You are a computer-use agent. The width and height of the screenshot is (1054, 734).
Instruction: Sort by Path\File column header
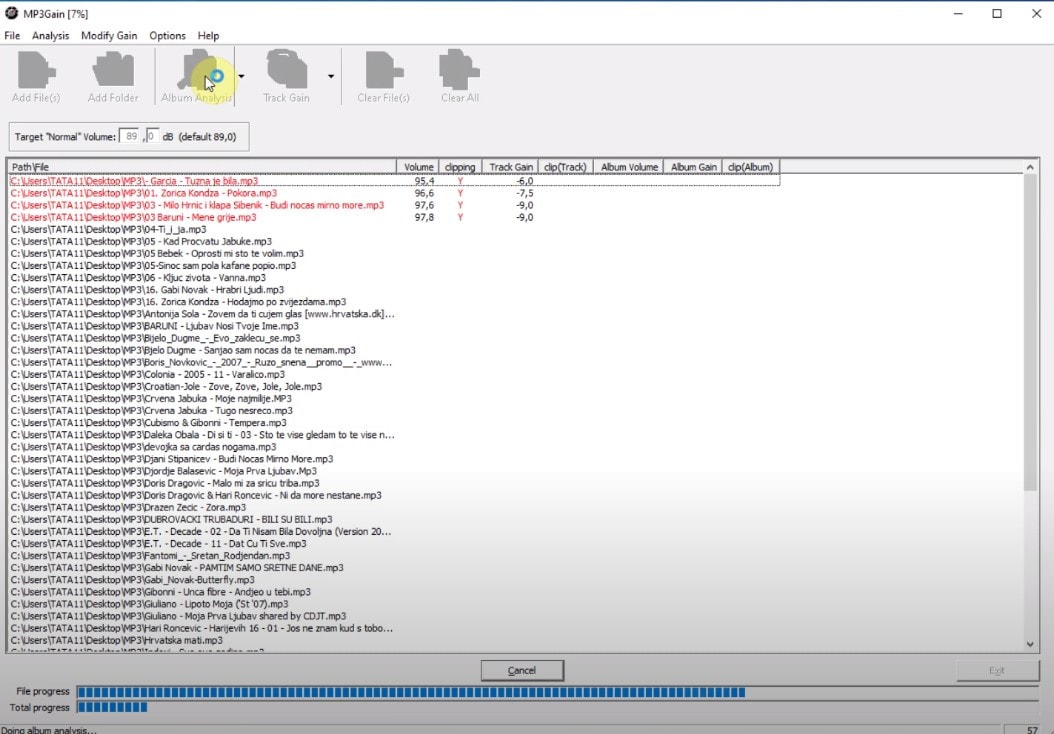[x=202, y=167]
